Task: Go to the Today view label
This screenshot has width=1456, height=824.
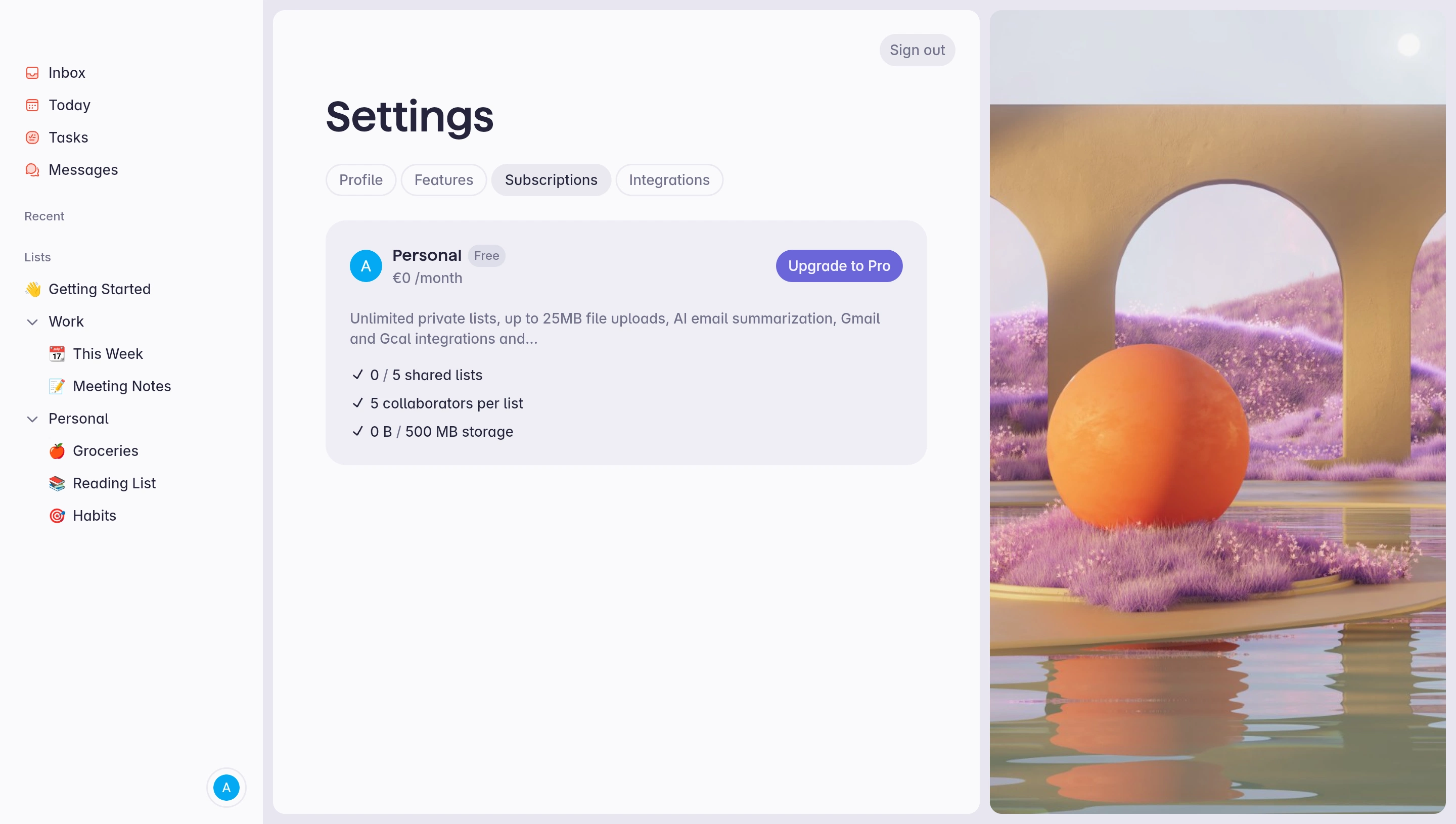Action: coord(70,105)
